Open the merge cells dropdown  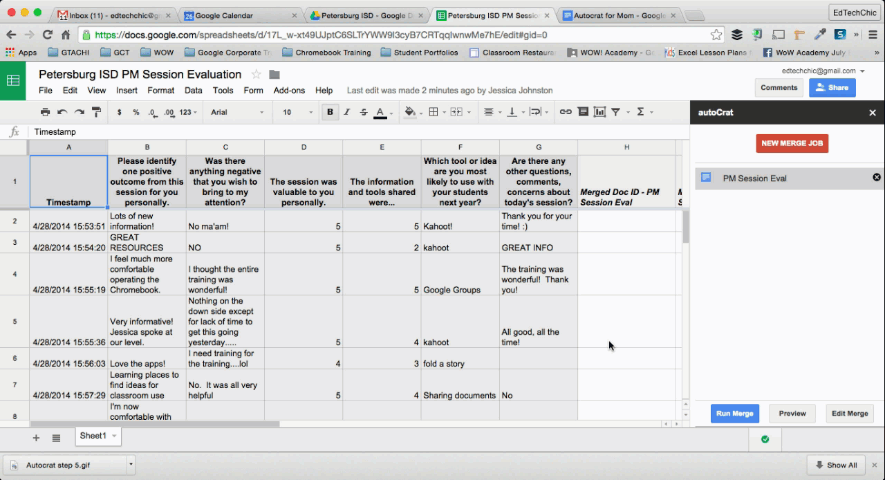coord(461,112)
